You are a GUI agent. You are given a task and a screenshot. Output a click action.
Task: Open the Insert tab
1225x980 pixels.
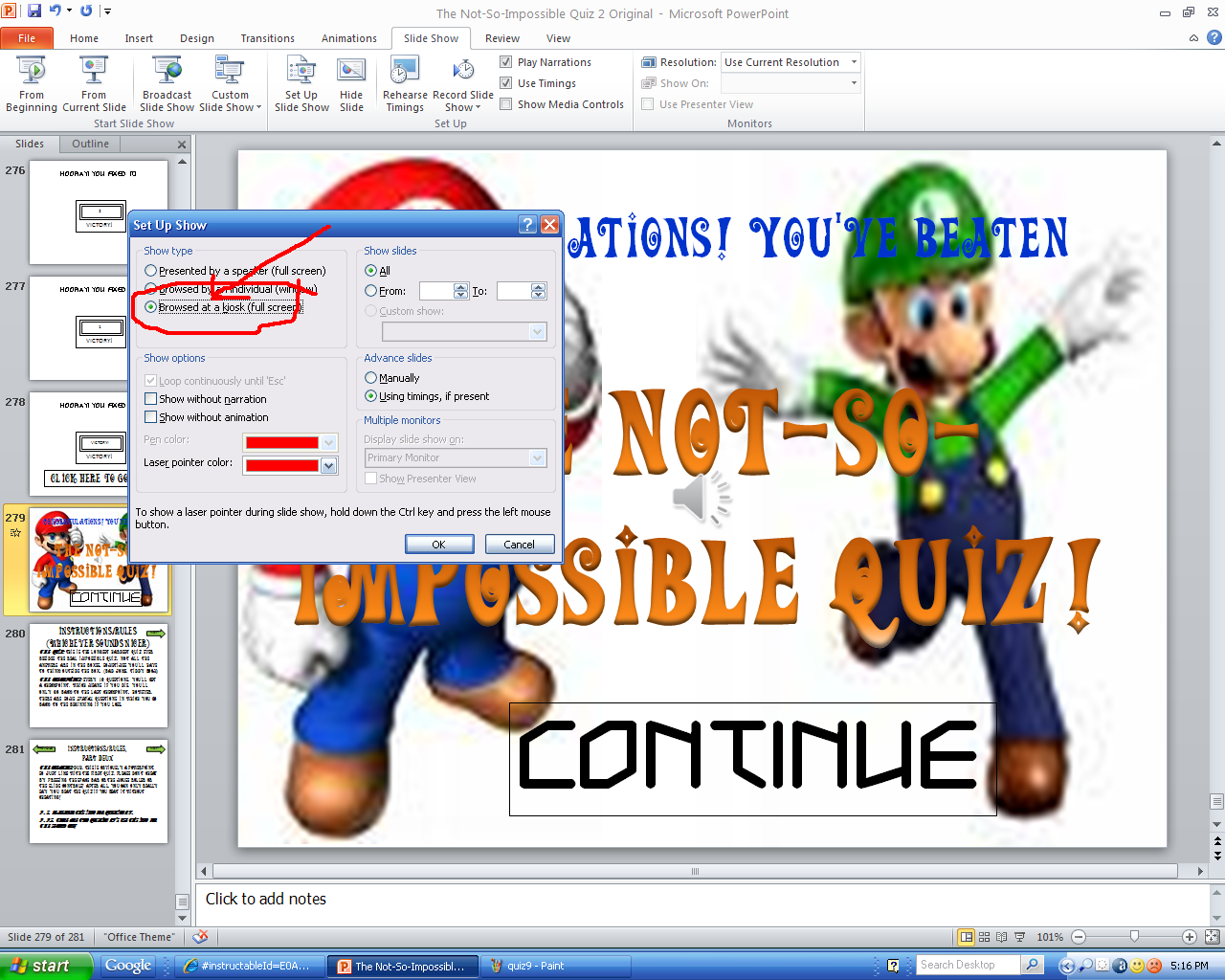(x=139, y=38)
